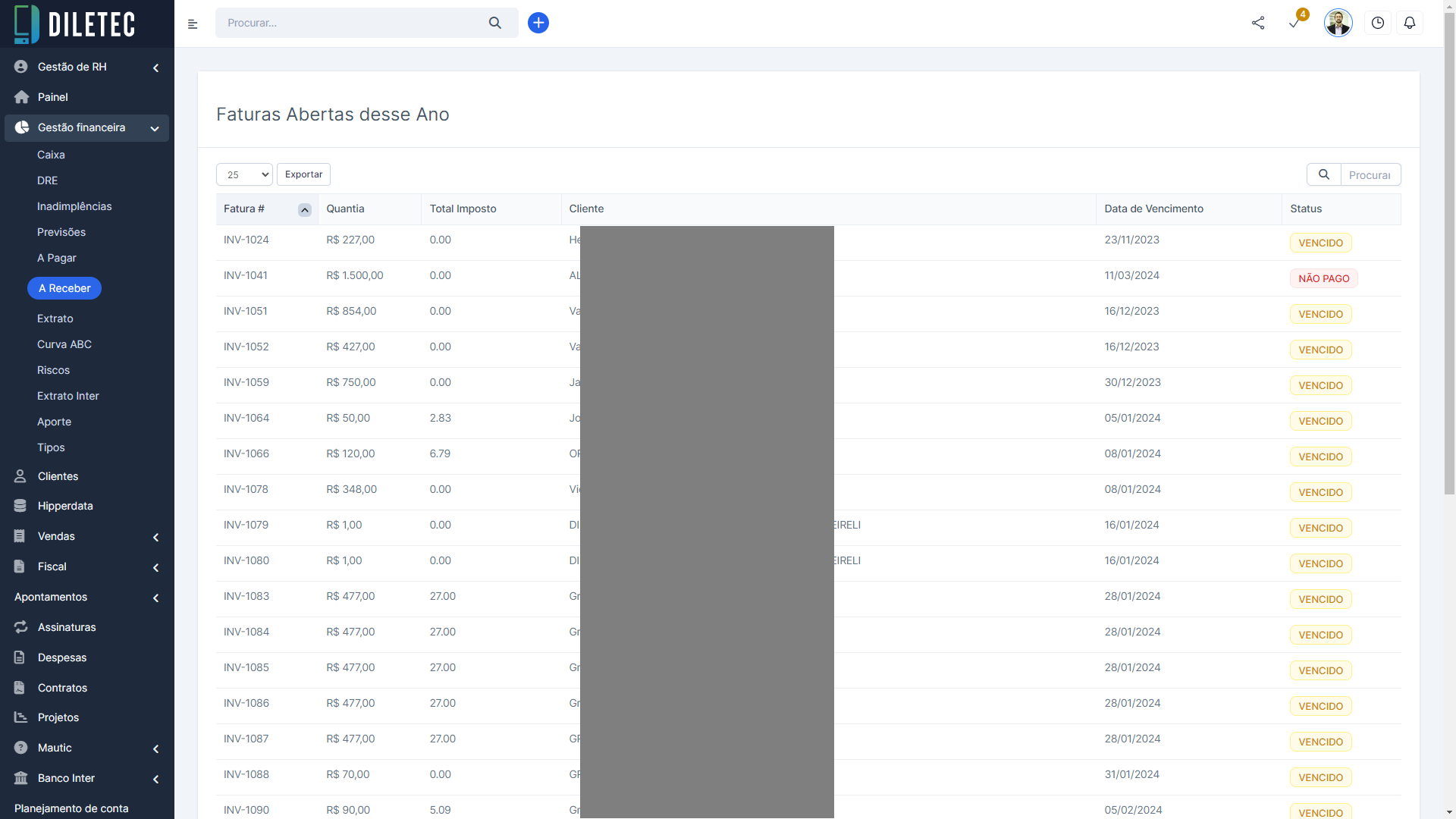Open the INV-1041 invoice link
Viewport: 1456px width, 819px height.
point(246,275)
